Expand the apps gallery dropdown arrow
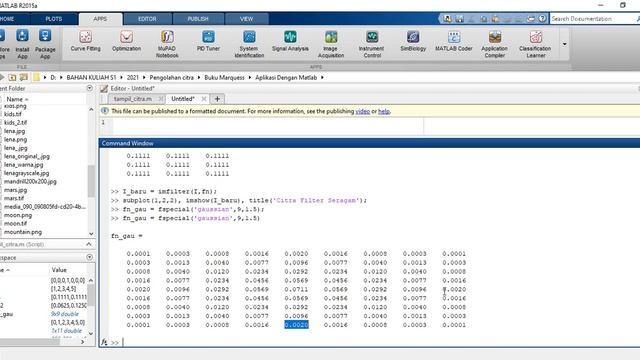Image resolution: width=640 pixels, height=360 pixels. click(564, 44)
